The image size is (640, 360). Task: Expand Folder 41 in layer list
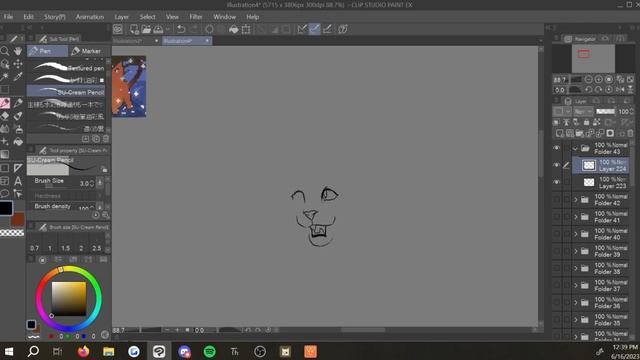[576, 217]
